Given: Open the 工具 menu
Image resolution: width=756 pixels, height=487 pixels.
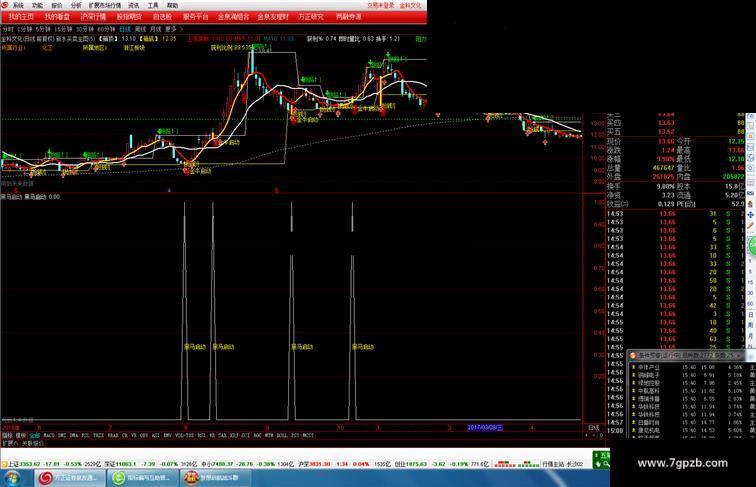Looking at the screenshot, I should tap(153, 5).
